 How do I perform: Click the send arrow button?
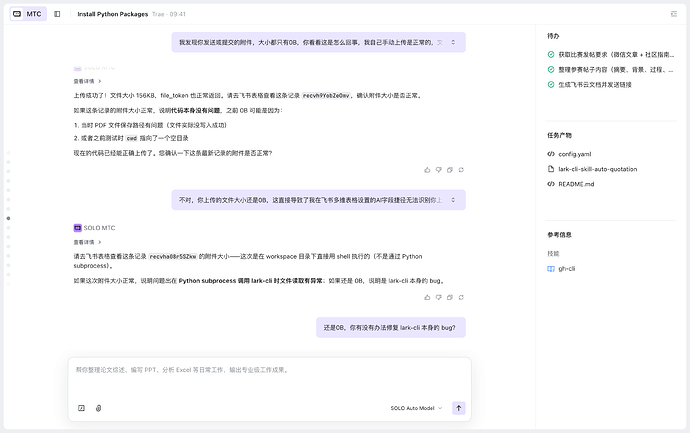458,408
